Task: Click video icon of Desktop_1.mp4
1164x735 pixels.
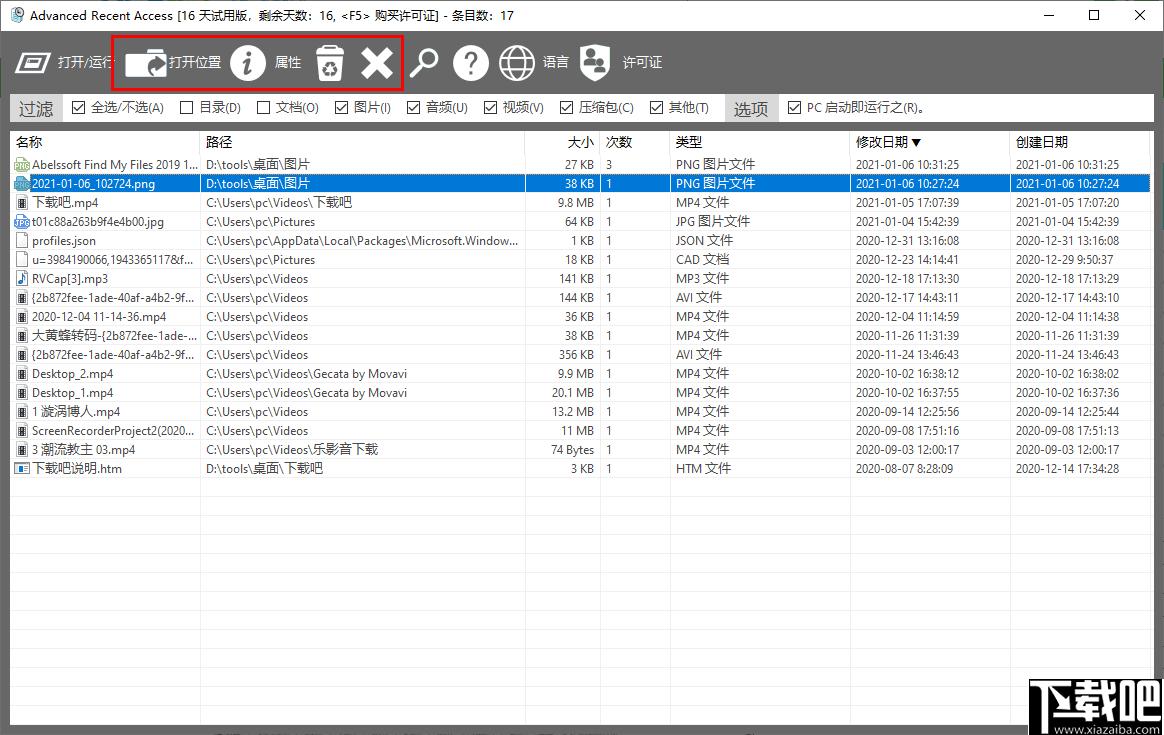Action: (x=22, y=393)
